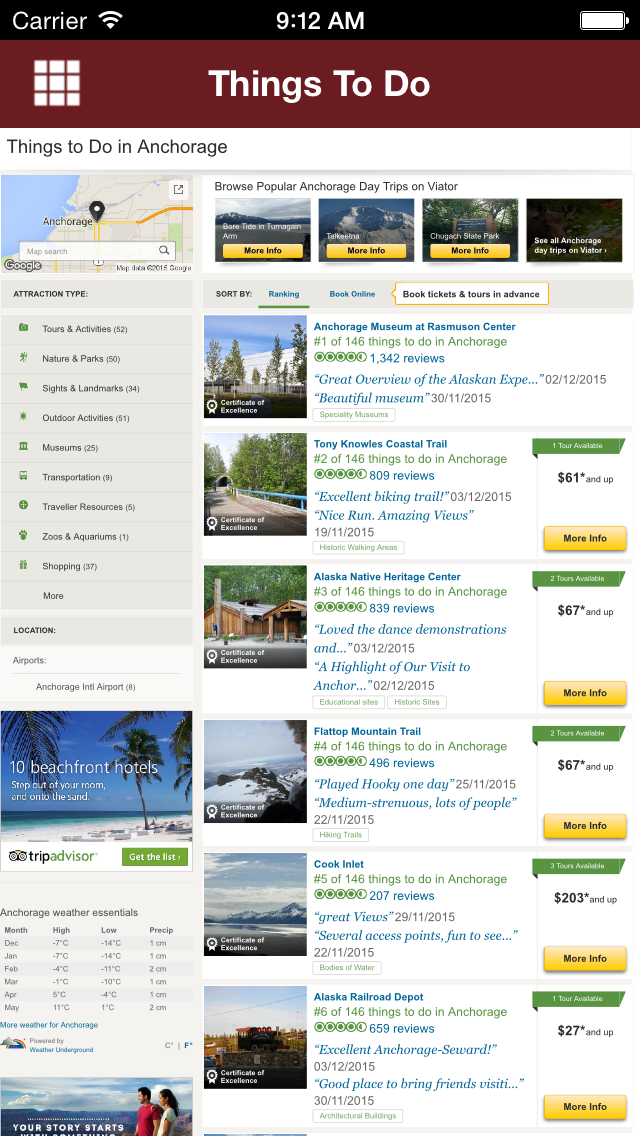Expand the map with the pop-out icon

178,190
